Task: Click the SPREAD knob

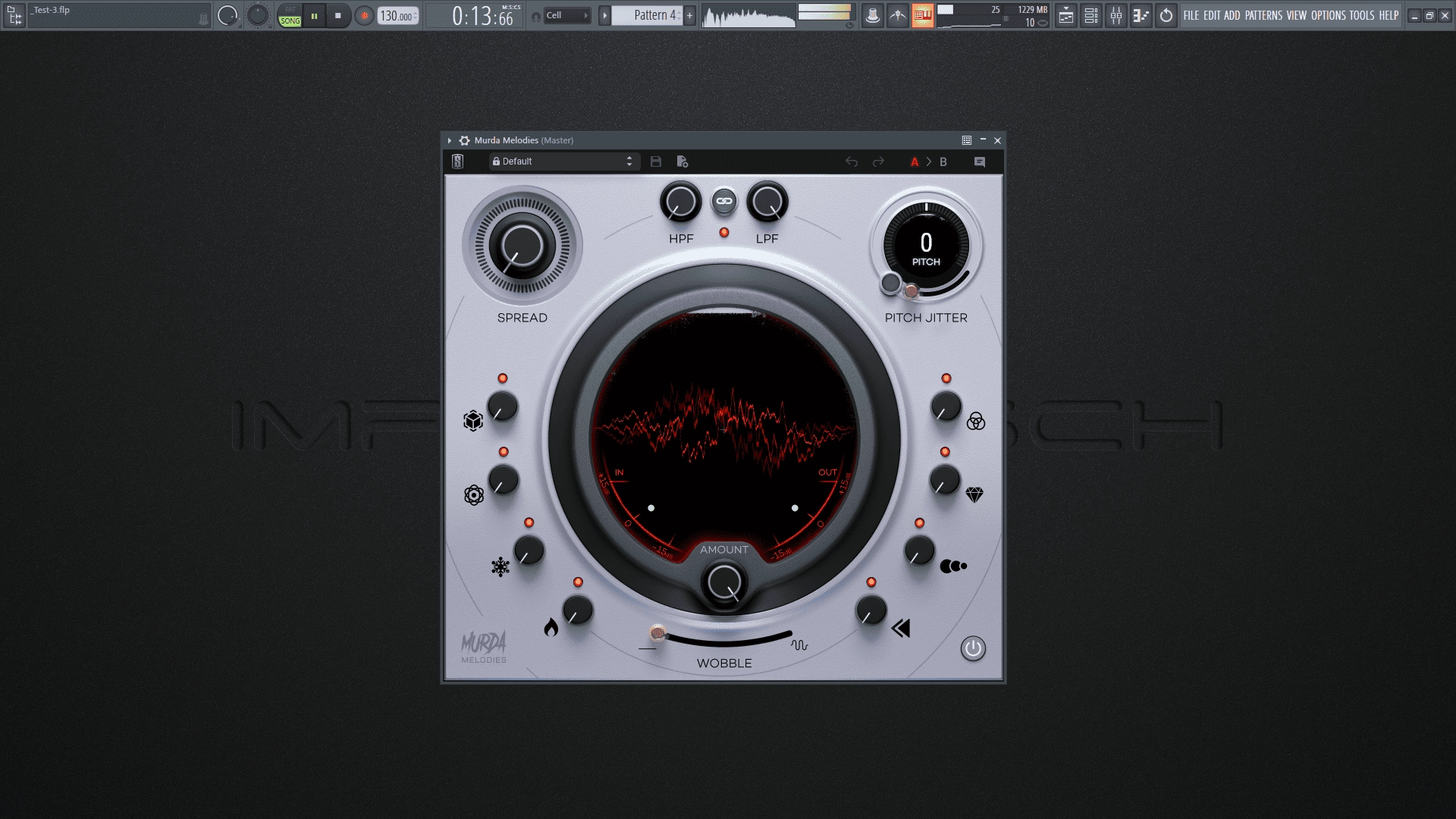Action: pos(522,246)
